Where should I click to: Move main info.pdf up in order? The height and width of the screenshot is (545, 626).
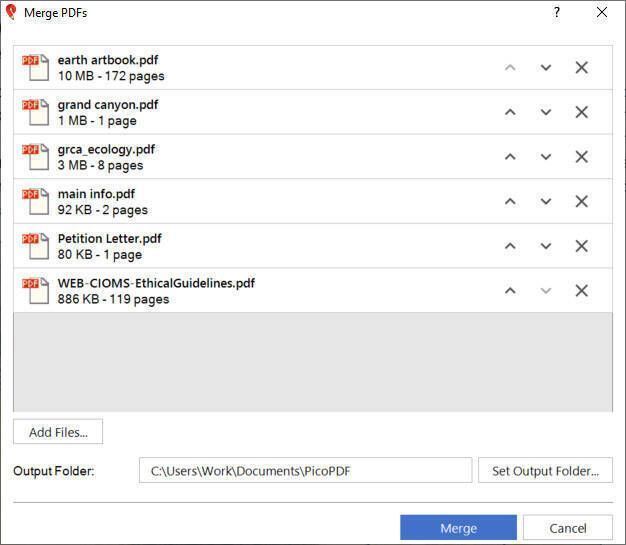(x=510, y=201)
